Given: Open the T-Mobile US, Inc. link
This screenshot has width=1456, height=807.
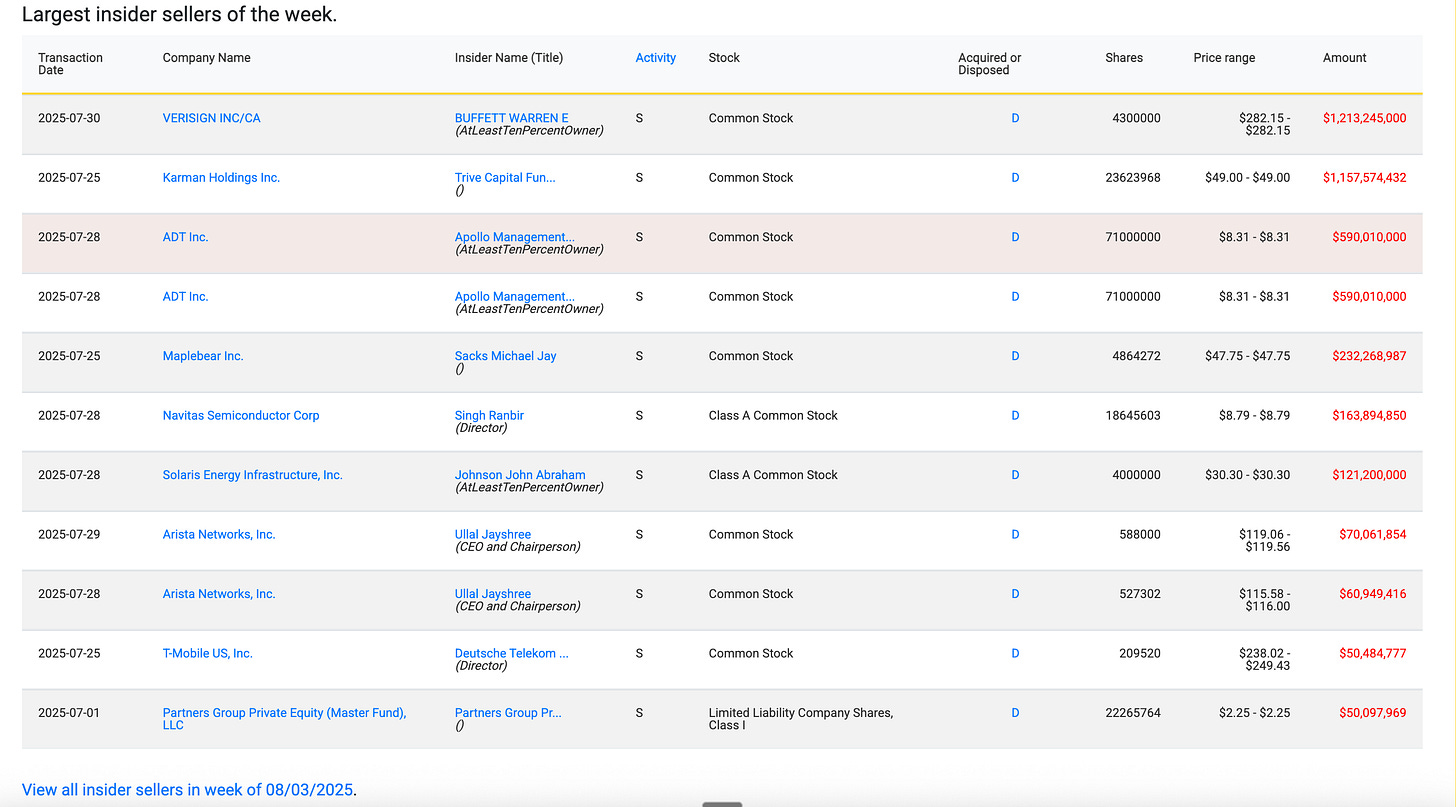Looking at the screenshot, I should [208, 654].
